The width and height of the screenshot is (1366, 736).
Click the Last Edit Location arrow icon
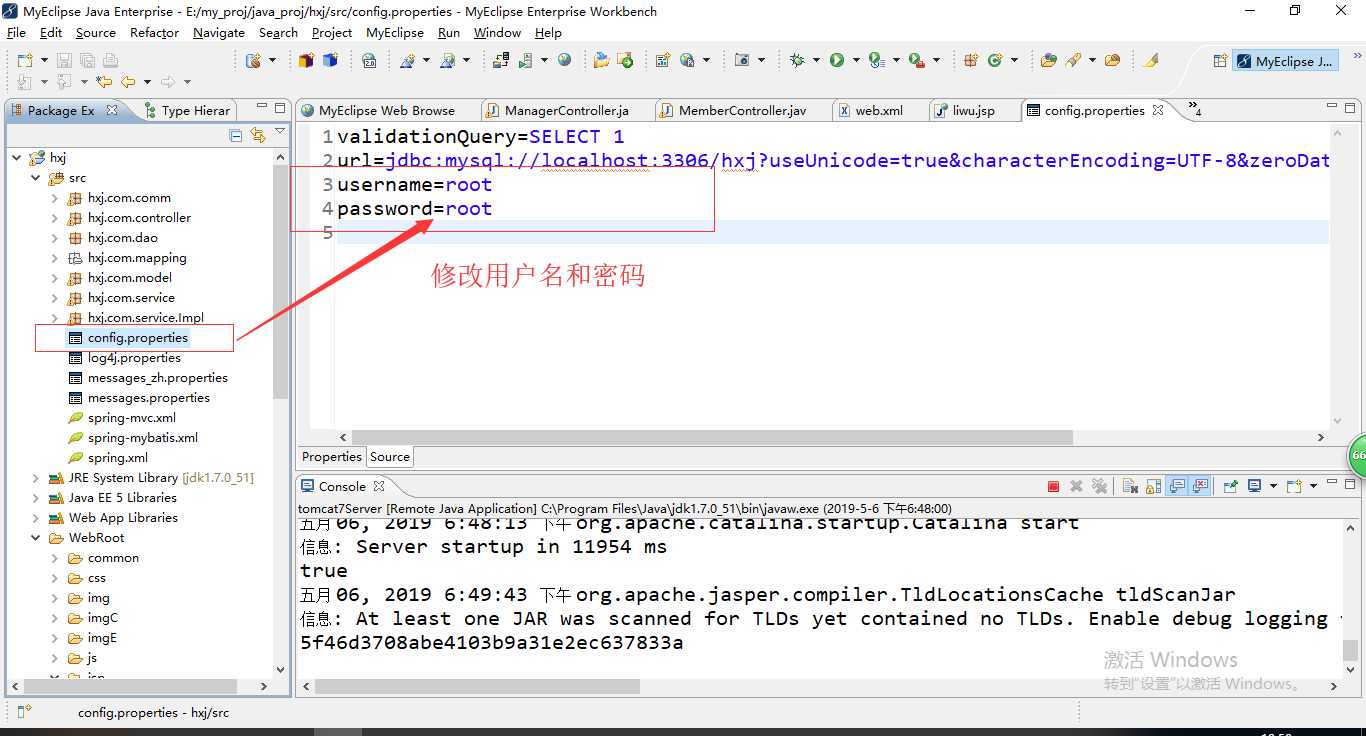coord(103,82)
